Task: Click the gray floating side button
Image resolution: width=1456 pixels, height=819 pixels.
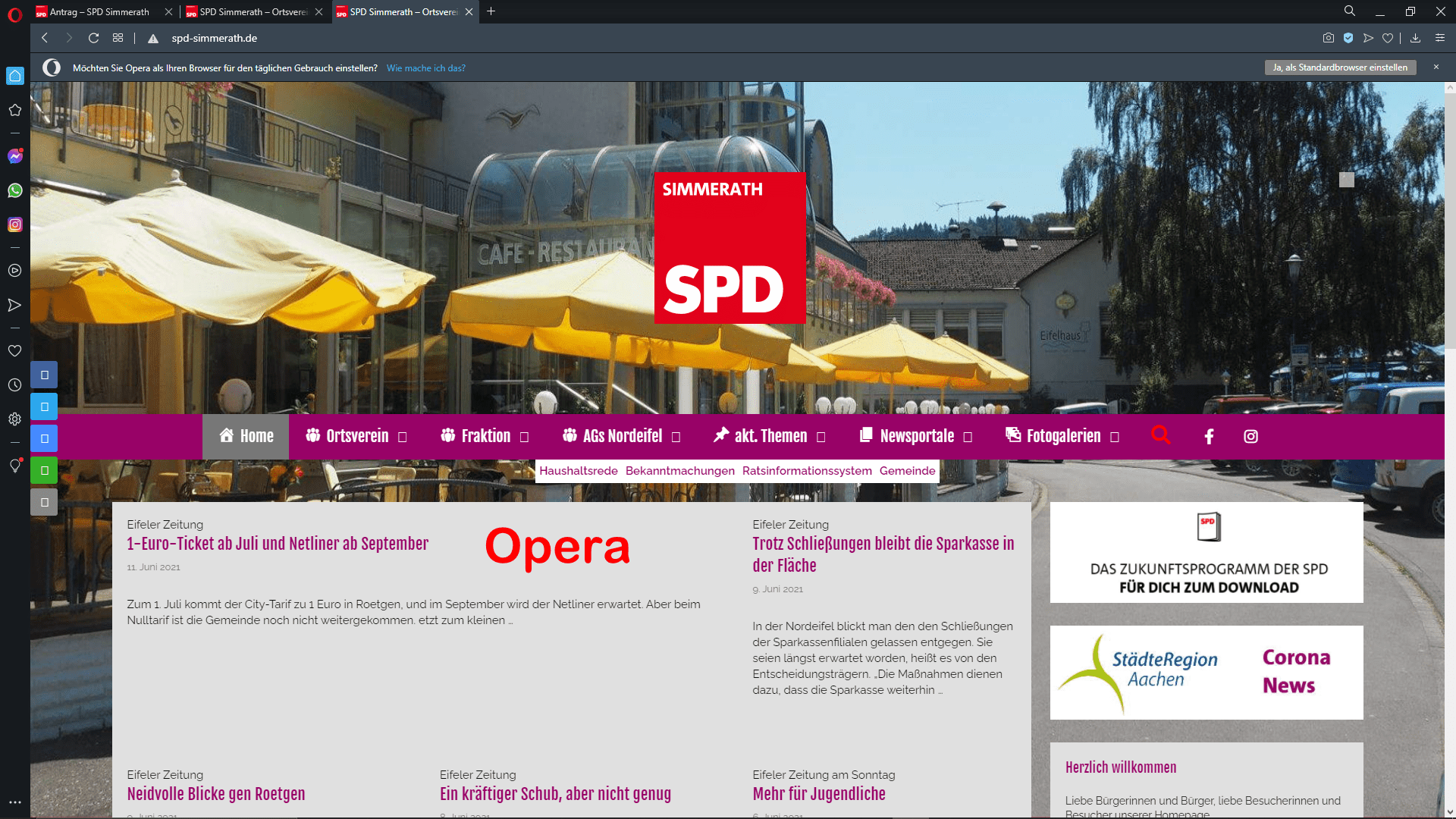Action: click(x=44, y=502)
